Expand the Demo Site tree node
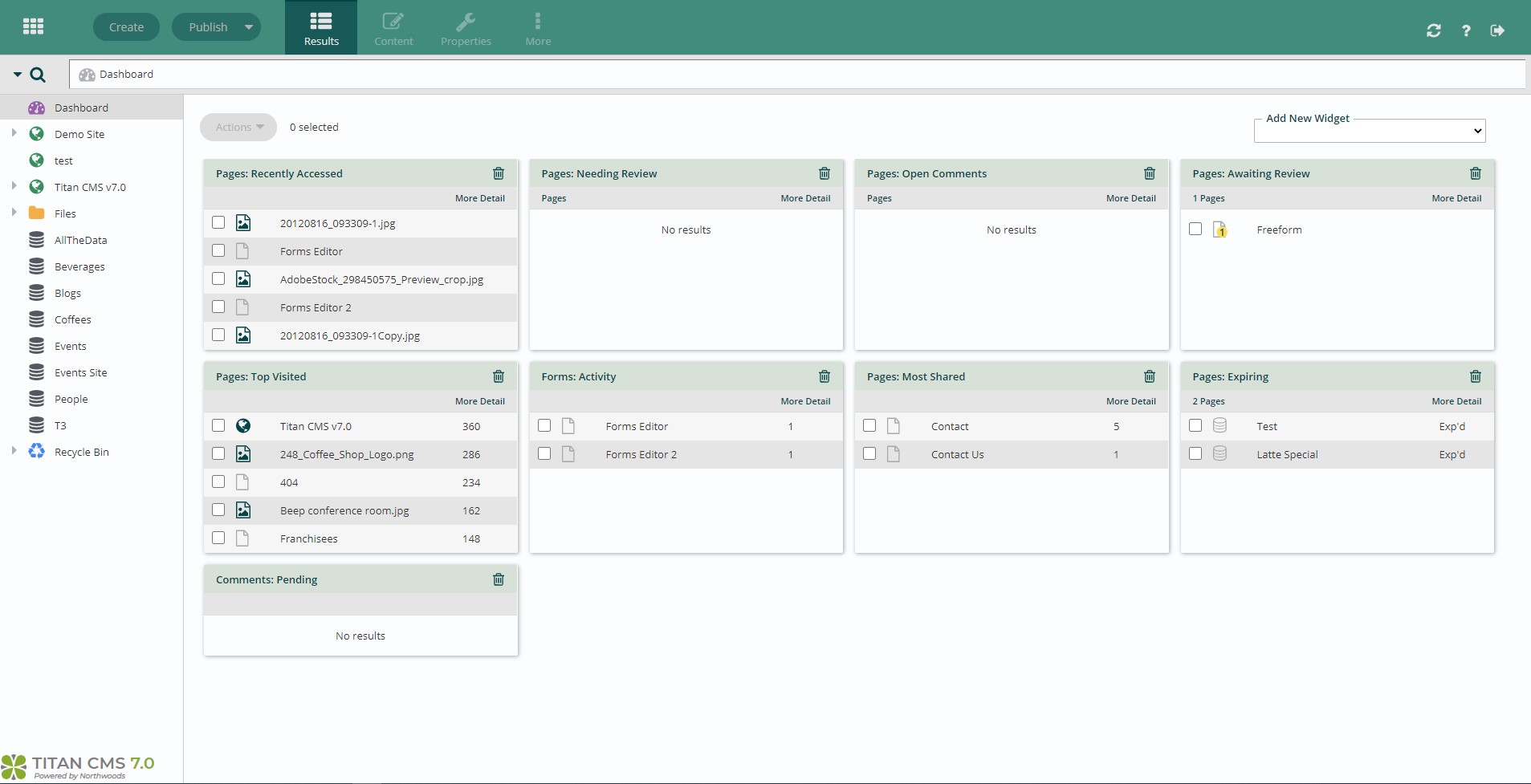Image resolution: width=1531 pixels, height=784 pixels. (13, 133)
